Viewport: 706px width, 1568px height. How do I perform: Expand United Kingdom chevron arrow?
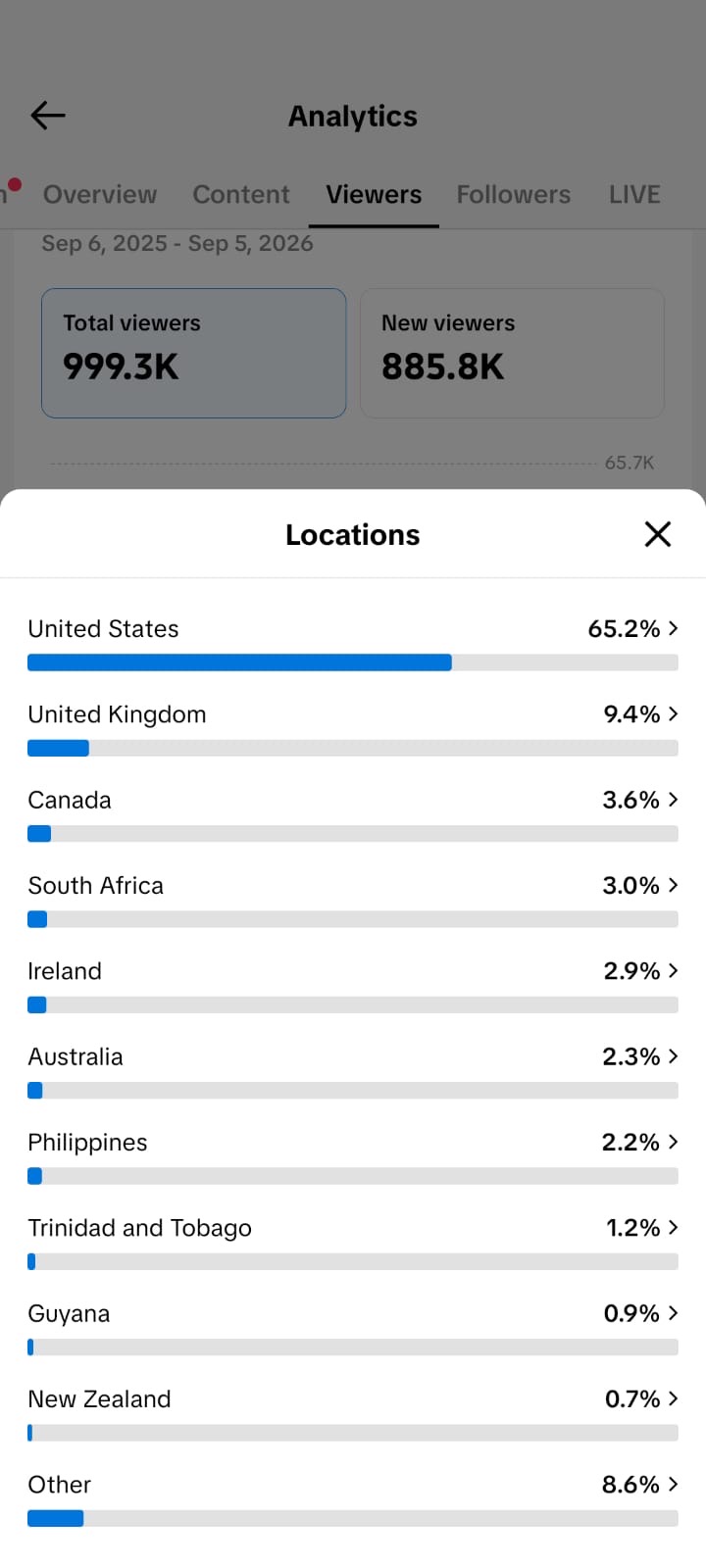click(x=673, y=713)
